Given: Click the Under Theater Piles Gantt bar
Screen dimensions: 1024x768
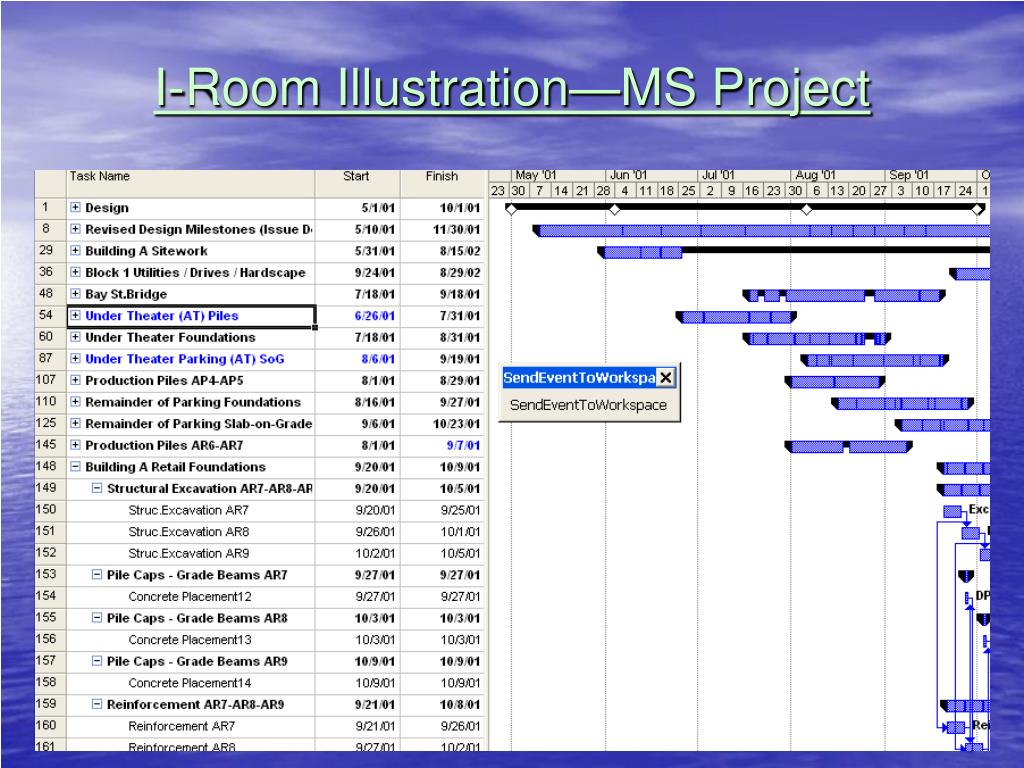Looking at the screenshot, I should tap(736, 317).
